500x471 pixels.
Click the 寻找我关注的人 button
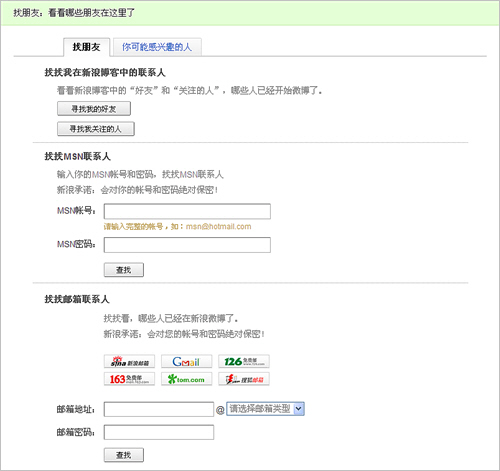tap(96, 129)
